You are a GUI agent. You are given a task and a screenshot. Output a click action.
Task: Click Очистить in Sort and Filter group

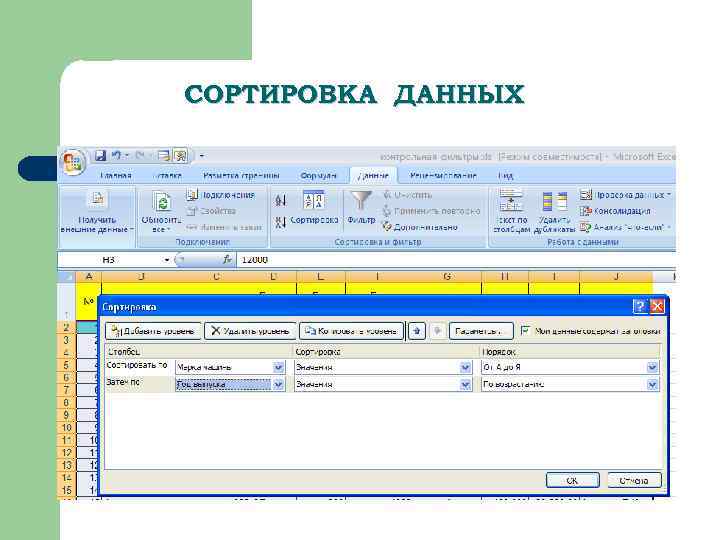tap(408, 195)
